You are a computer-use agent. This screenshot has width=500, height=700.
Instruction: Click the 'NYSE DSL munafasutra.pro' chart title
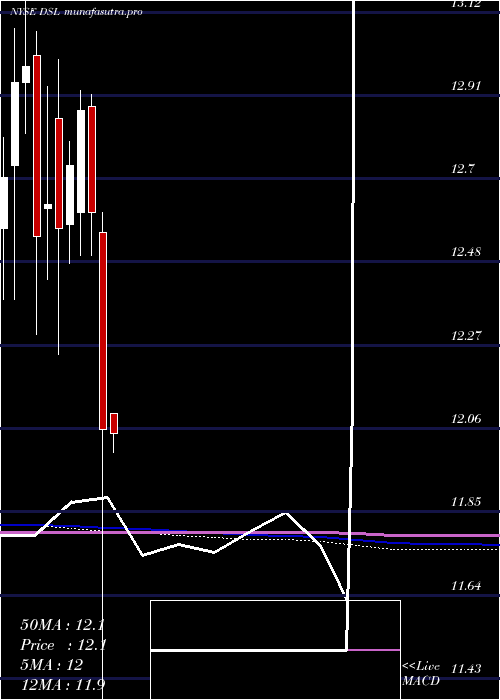coord(76,12)
